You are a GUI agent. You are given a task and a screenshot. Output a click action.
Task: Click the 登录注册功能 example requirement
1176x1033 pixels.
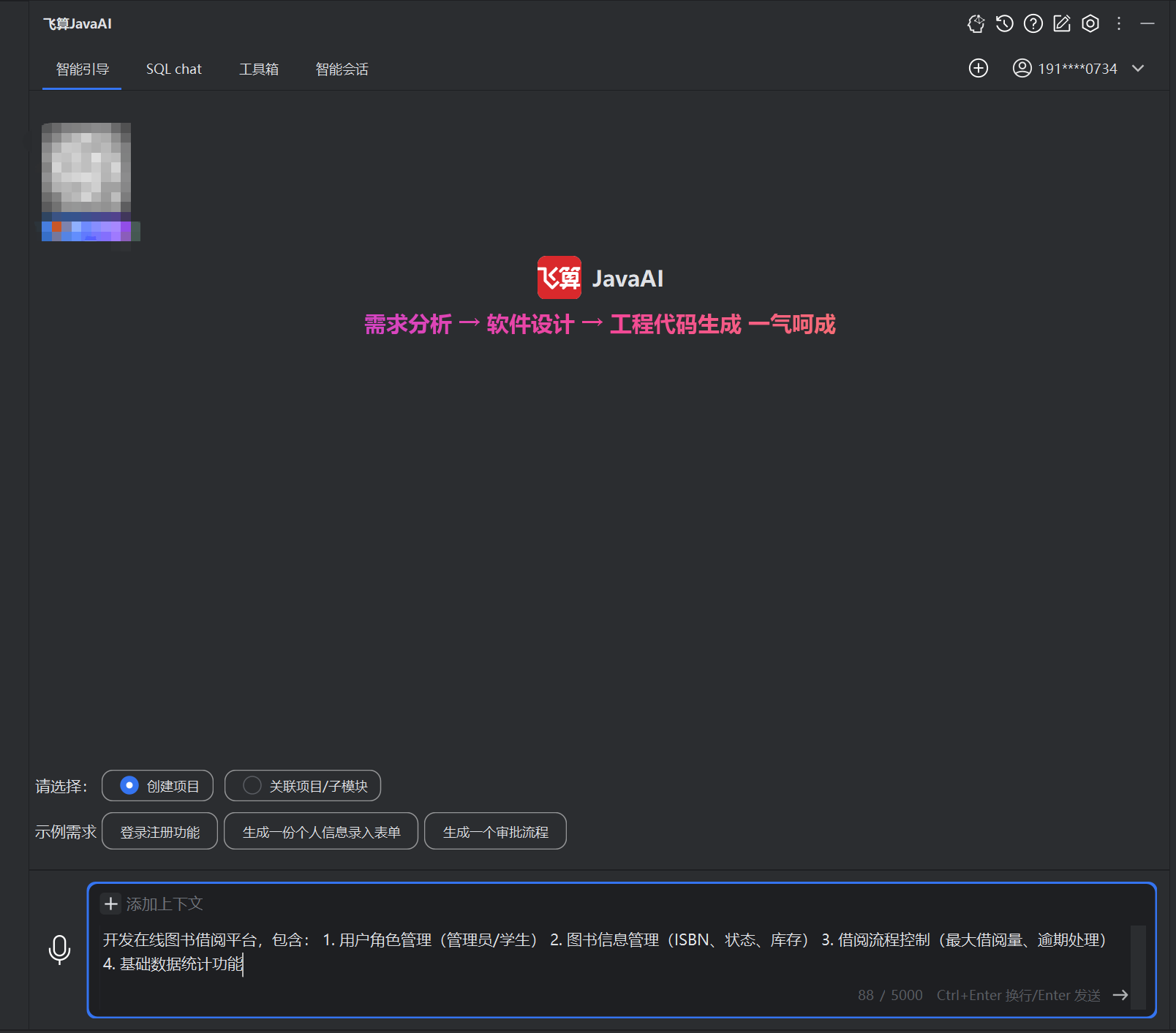coord(159,831)
